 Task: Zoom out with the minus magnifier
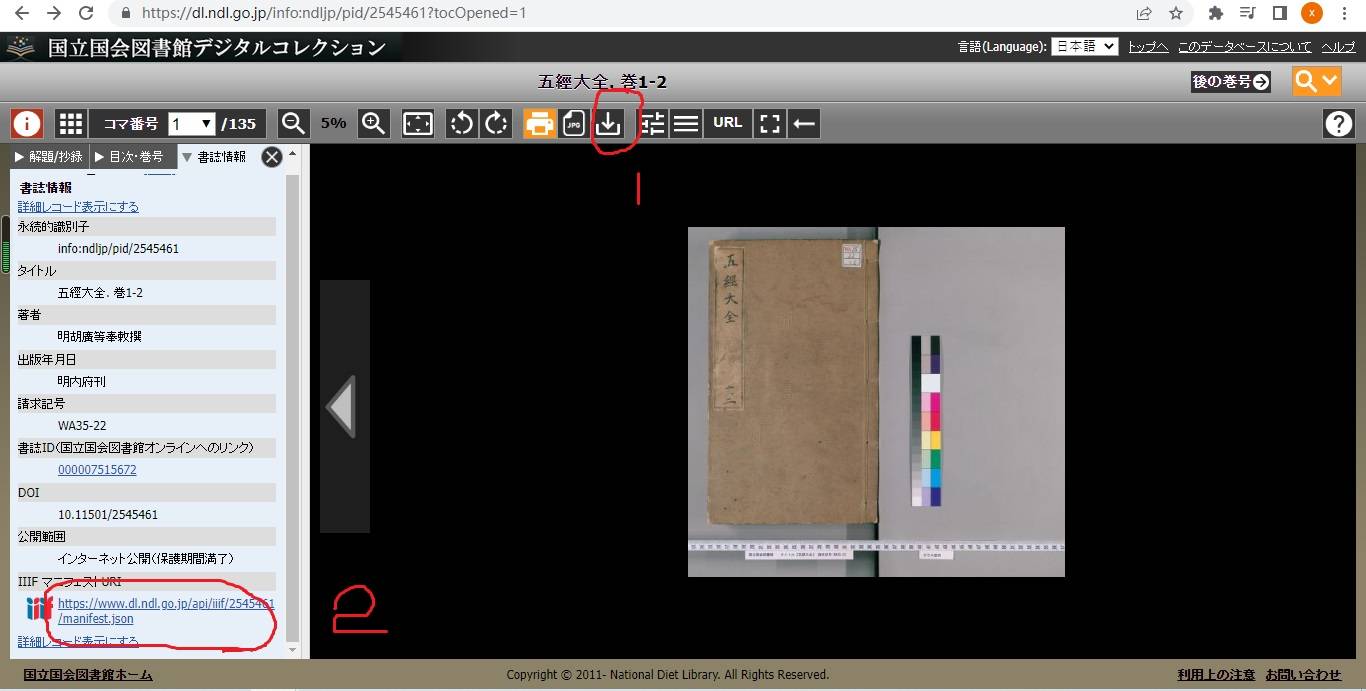293,123
